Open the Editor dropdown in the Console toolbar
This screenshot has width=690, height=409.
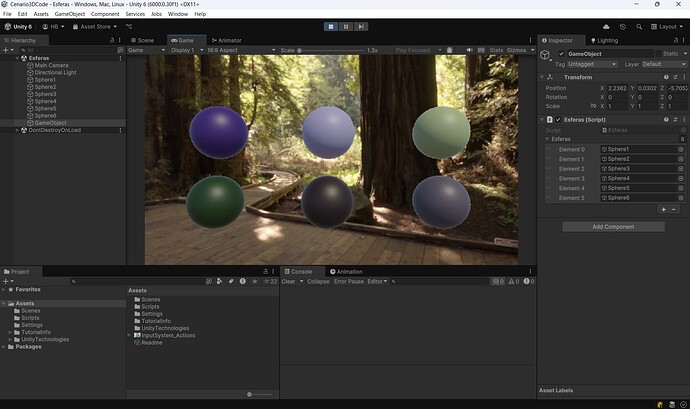click(x=377, y=281)
